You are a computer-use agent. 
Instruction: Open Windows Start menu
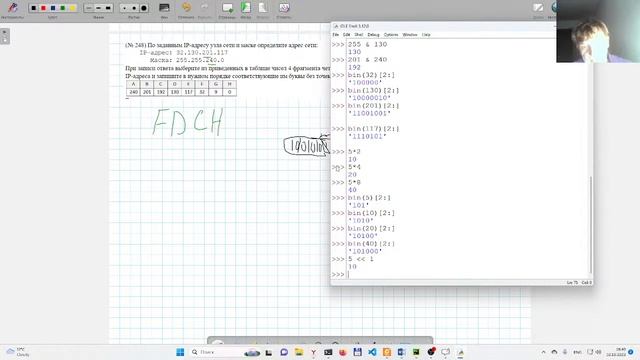coord(180,352)
